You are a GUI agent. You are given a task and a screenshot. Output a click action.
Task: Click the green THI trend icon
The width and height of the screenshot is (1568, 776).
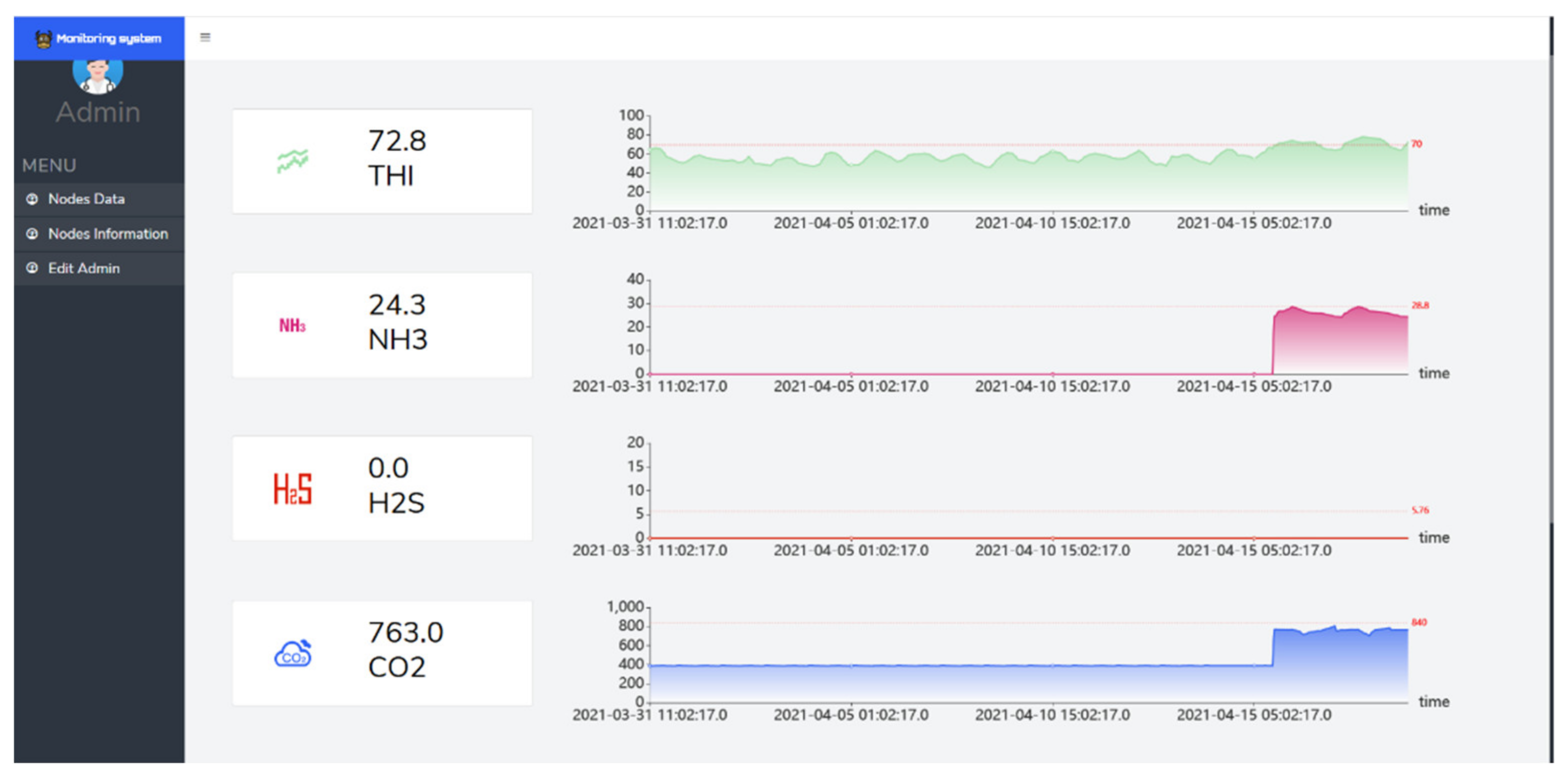point(293,161)
